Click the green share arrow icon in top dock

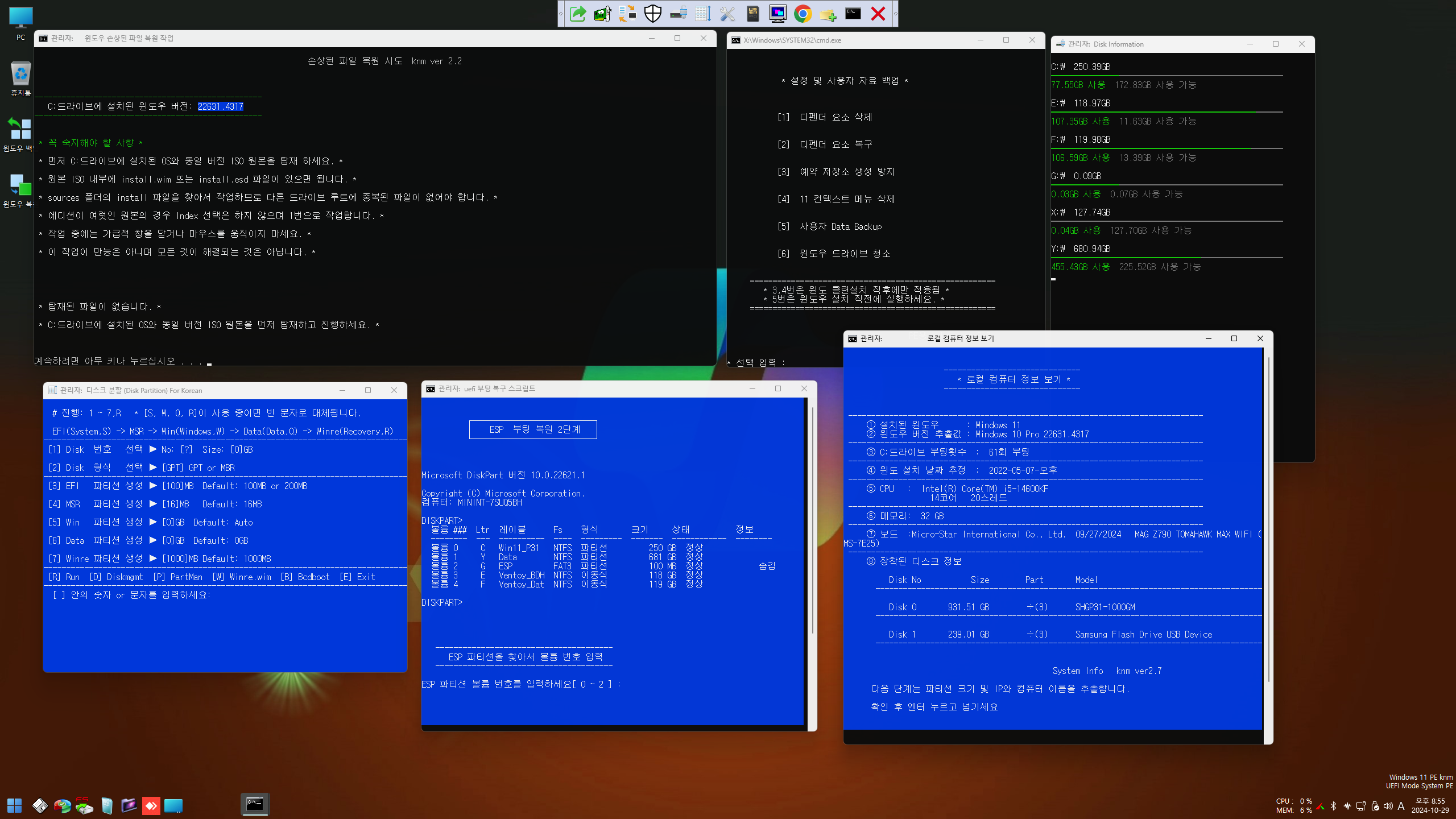pos(578,14)
